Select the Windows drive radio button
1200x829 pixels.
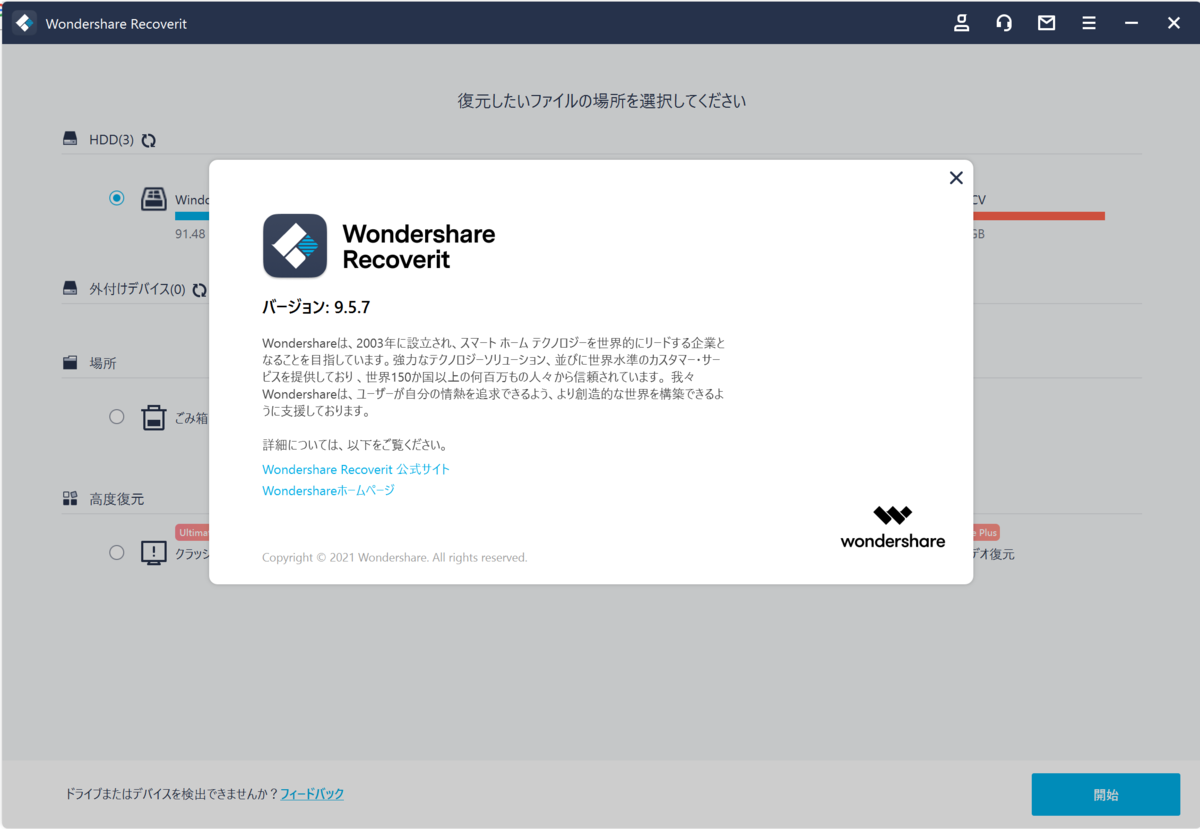tap(117, 198)
